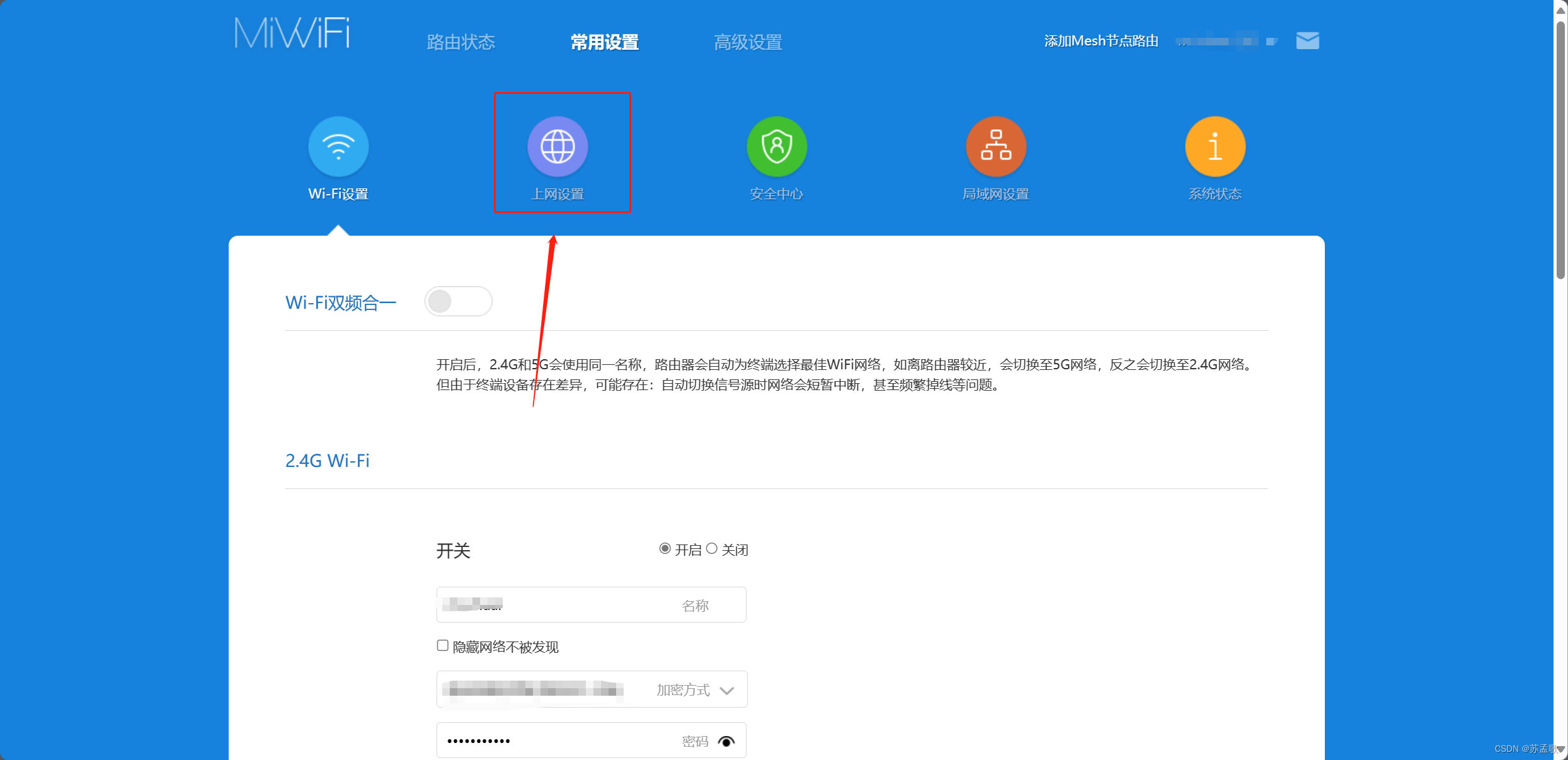Viewport: 1568px width, 760px height.
Task: Expand the 加密方式 dropdown
Action: (x=726, y=691)
